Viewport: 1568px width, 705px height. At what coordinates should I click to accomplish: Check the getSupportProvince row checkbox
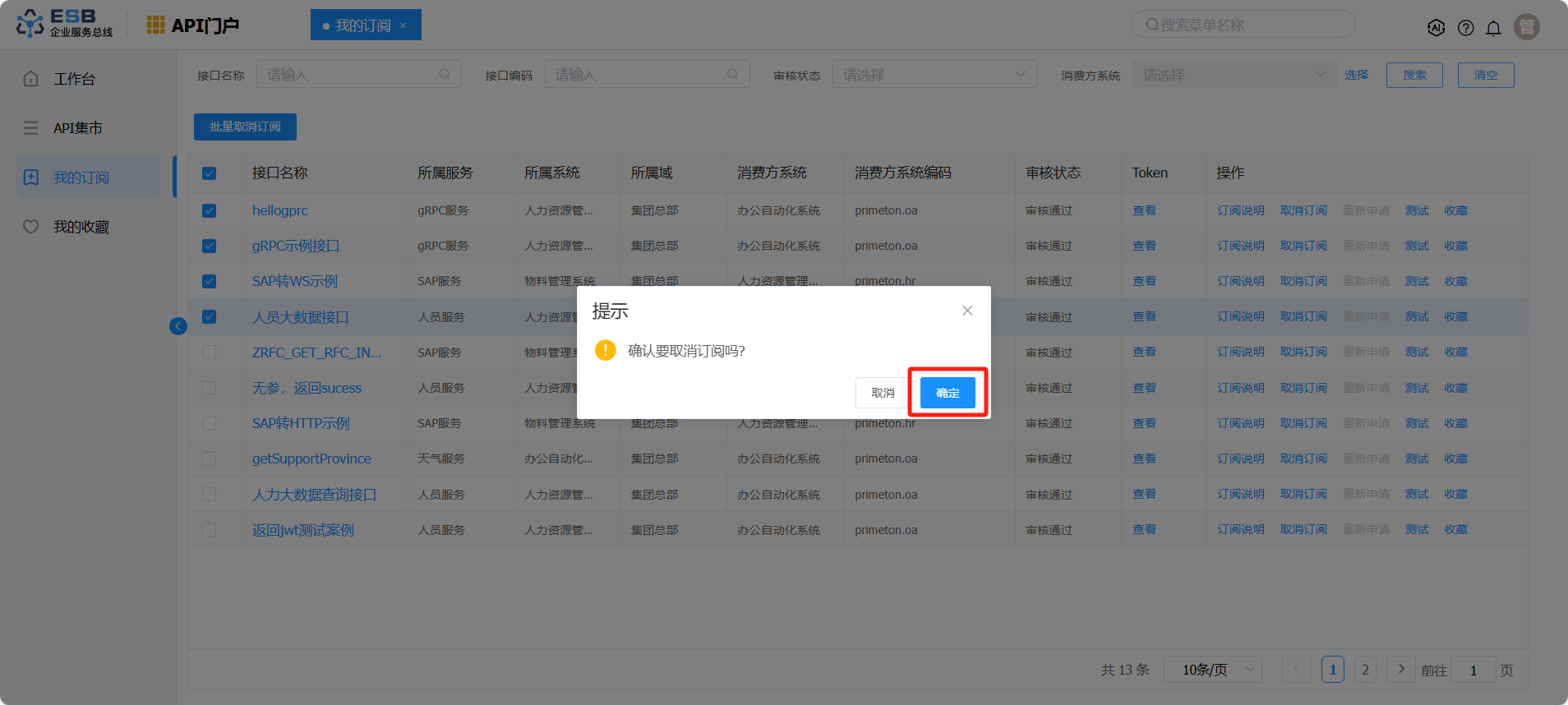click(x=210, y=458)
